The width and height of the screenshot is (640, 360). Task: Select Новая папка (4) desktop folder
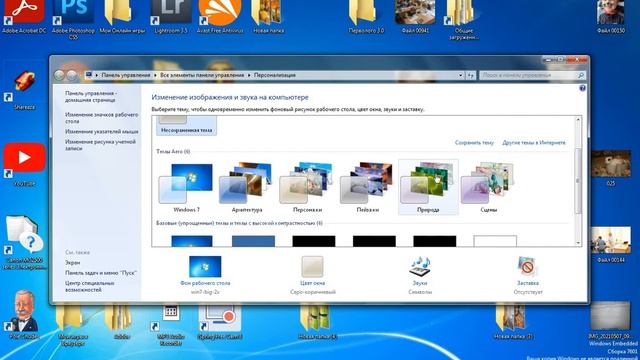(317, 322)
